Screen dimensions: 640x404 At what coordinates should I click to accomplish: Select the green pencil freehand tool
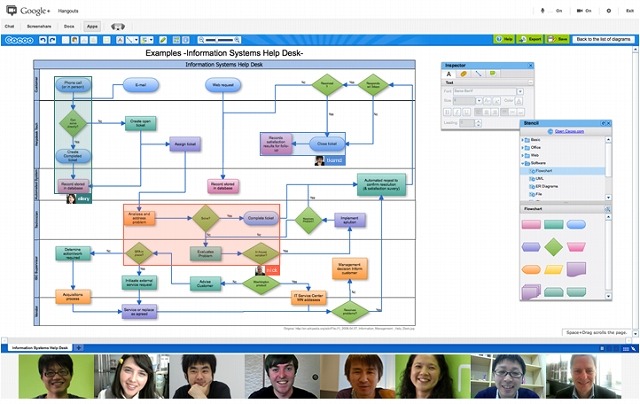[163, 40]
